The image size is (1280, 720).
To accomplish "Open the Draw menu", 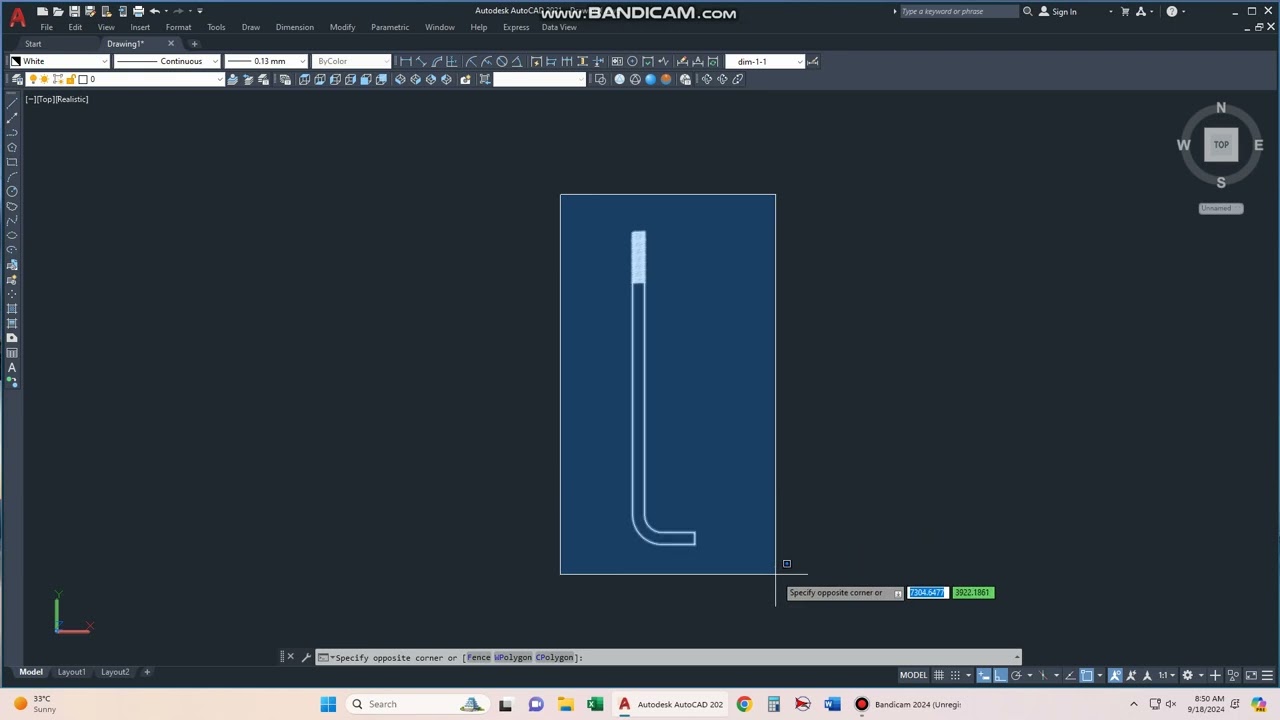I will click(250, 27).
